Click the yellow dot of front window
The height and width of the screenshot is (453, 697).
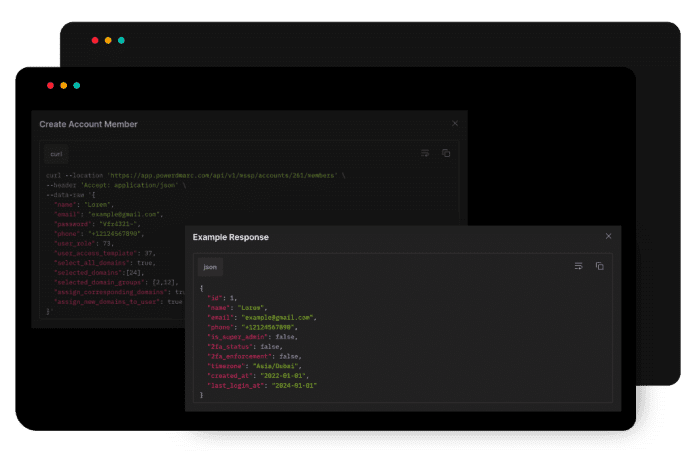tap(64, 85)
